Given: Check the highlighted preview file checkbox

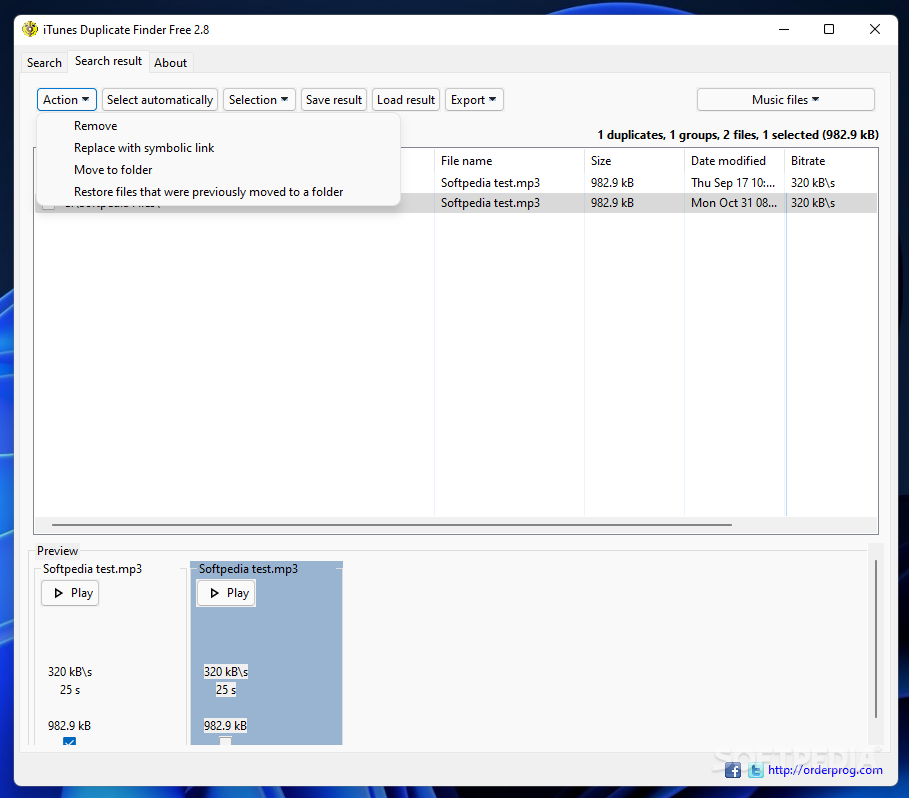Looking at the screenshot, I should [x=226, y=741].
